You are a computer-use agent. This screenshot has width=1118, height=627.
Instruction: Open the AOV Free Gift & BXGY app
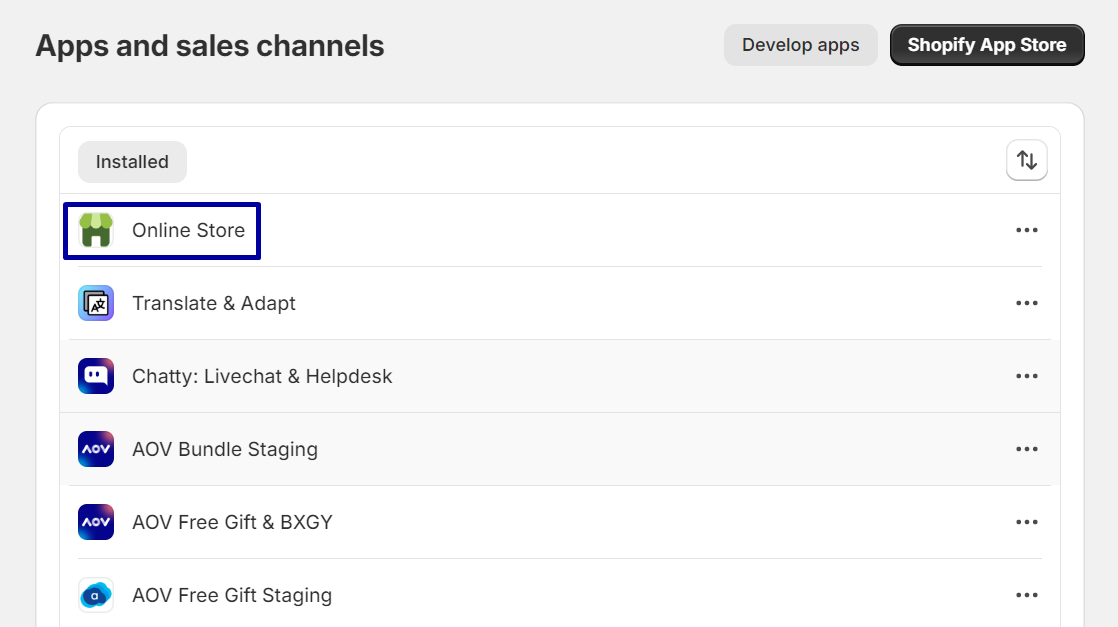point(232,522)
